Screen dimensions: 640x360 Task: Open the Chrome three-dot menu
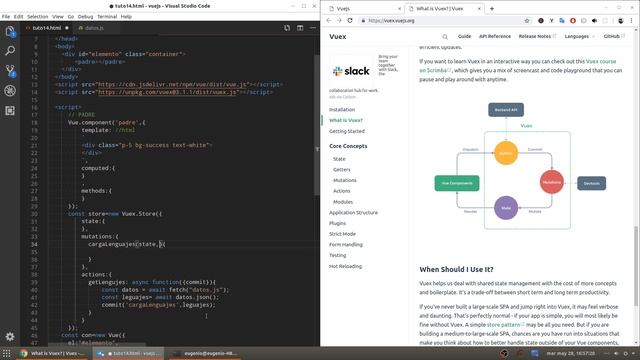[631, 20]
